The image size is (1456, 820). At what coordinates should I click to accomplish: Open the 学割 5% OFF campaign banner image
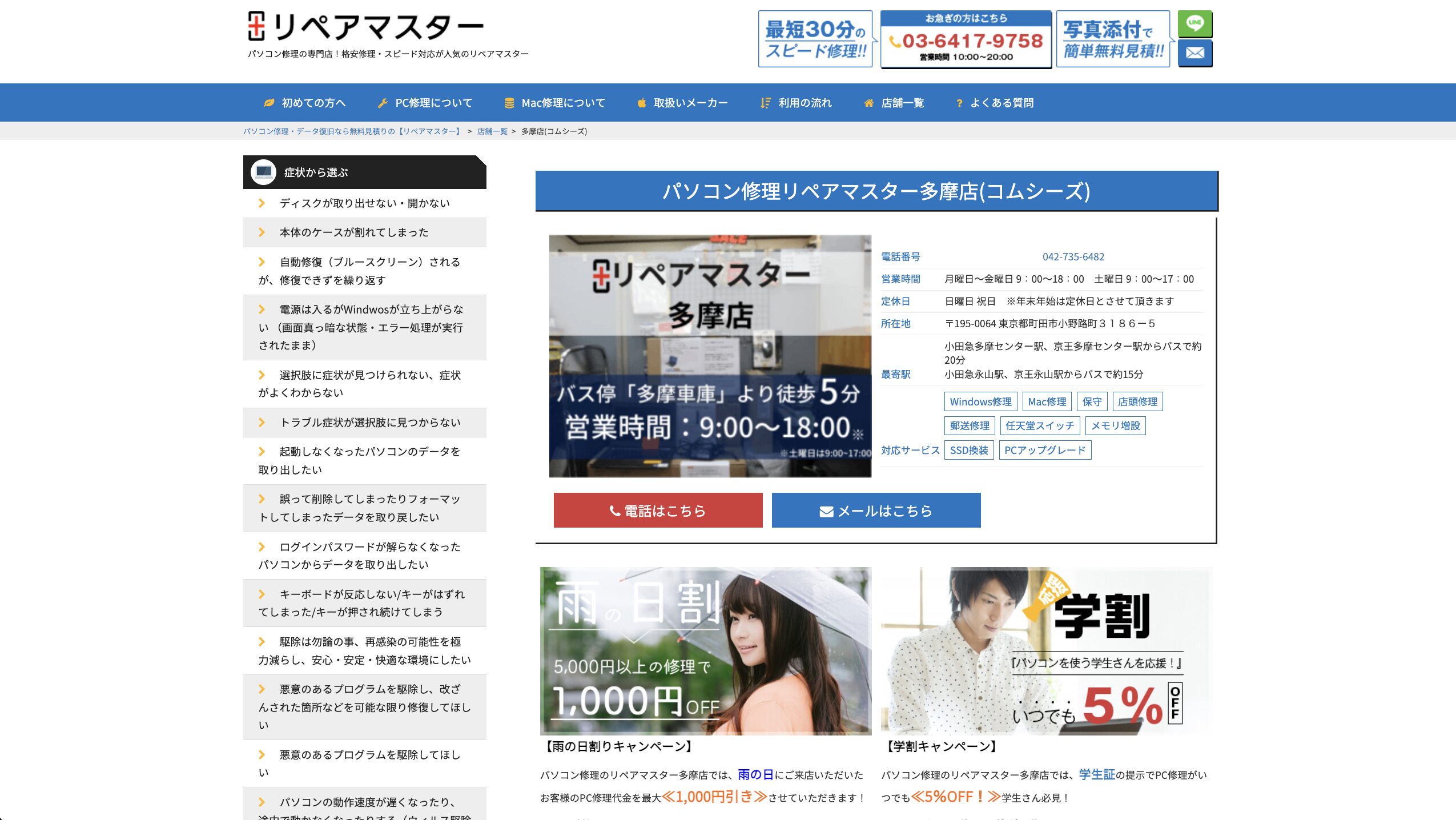click(x=1047, y=651)
